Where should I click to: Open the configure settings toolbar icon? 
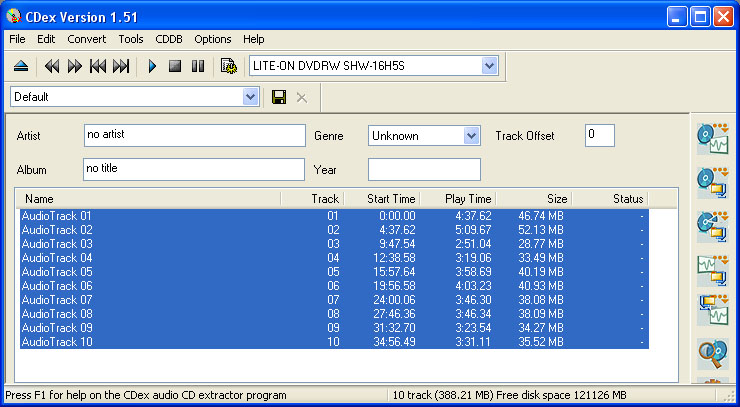[228, 66]
